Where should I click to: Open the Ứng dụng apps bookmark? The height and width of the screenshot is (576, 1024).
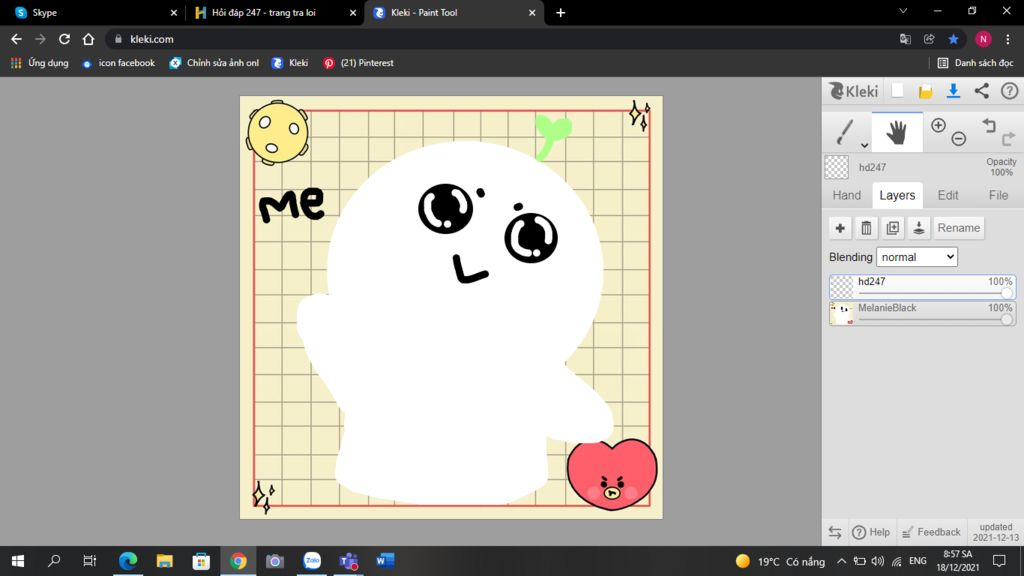point(40,63)
